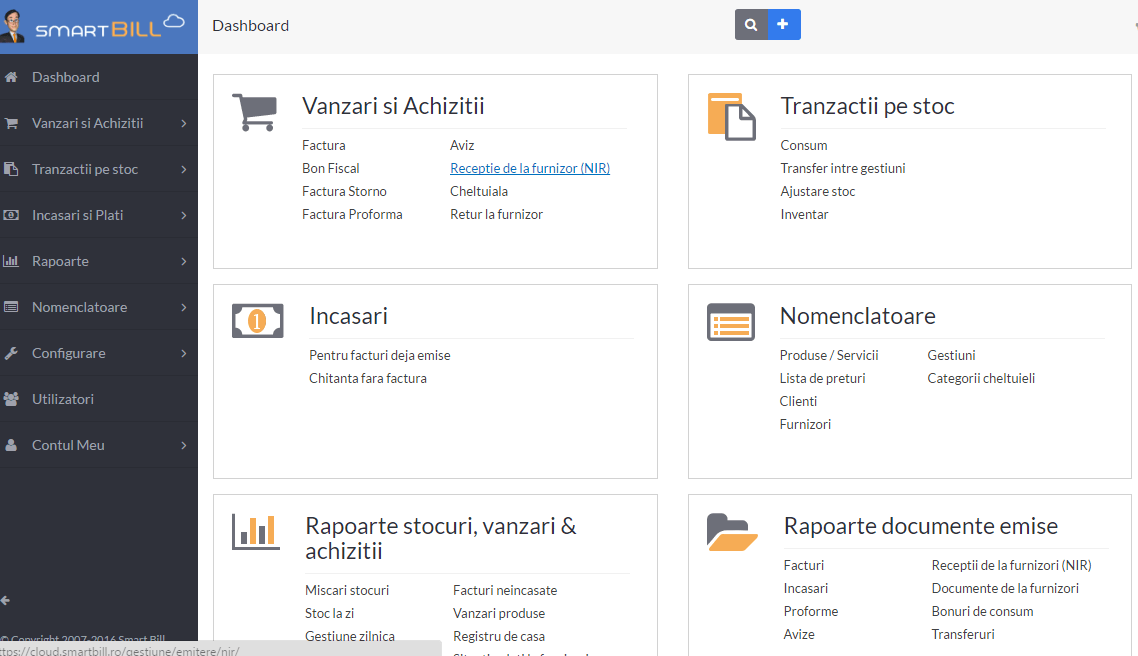
Task: Click Factura Storno link
Action: 345,192
